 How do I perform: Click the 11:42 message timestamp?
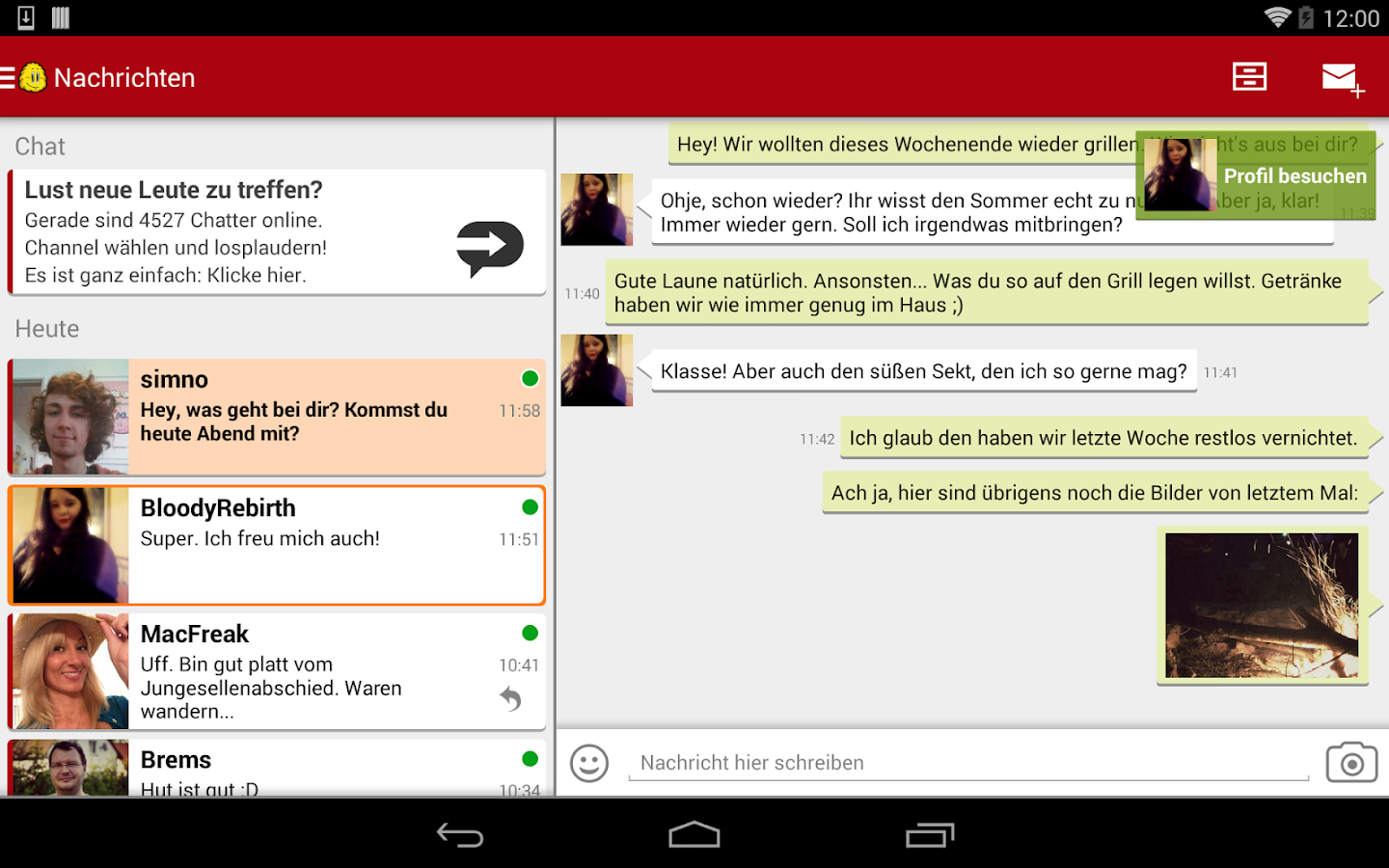817,440
